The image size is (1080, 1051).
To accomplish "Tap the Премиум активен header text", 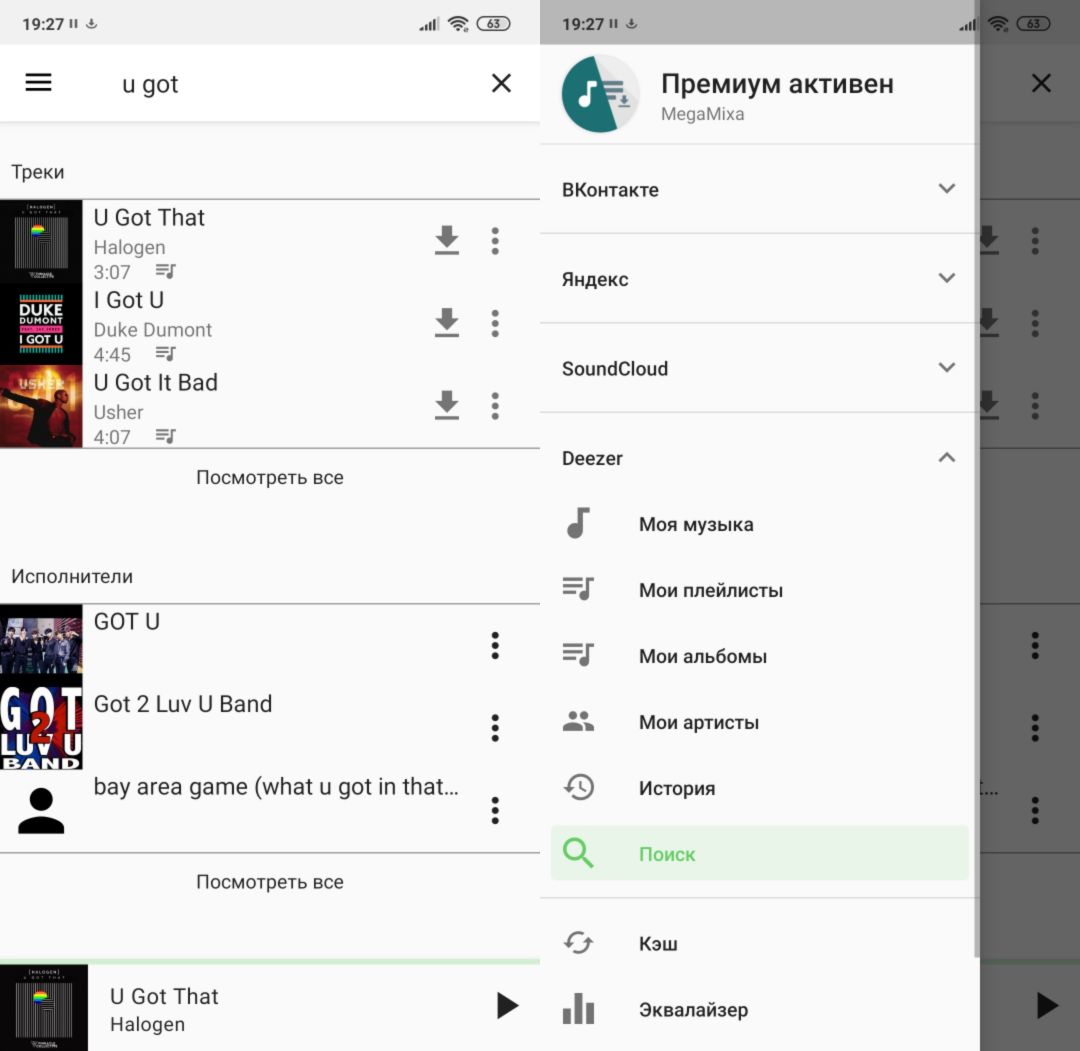I will click(777, 84).
